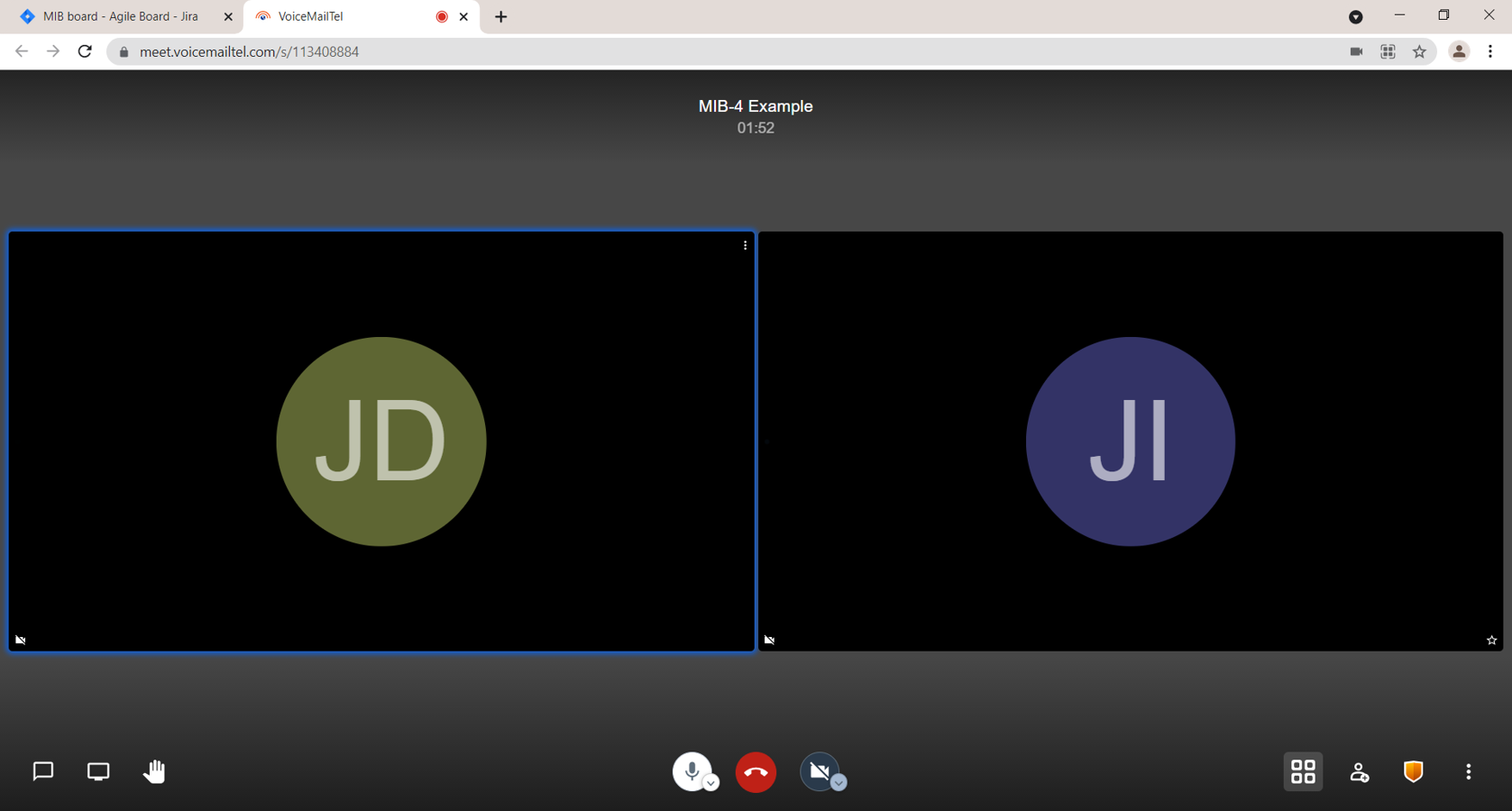Open security options shield
Image resolution: width=1512 pixels, height=811 pixels.
[x=1413, y=771]
